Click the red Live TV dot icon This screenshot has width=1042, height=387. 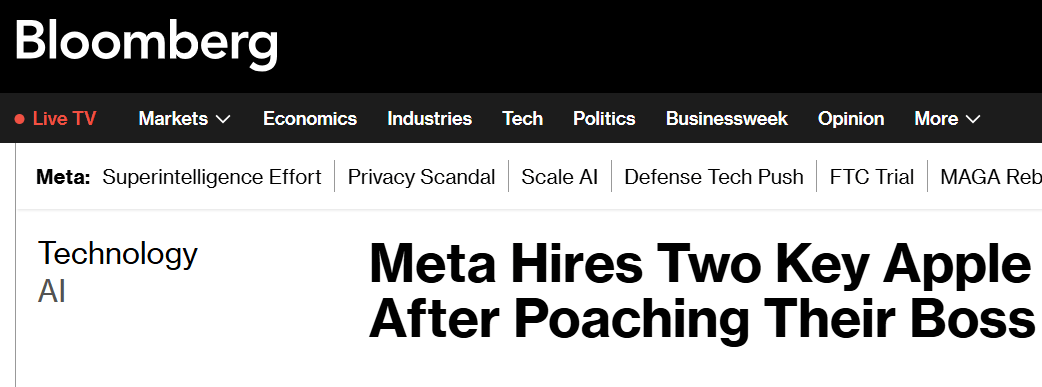point(20,119)
